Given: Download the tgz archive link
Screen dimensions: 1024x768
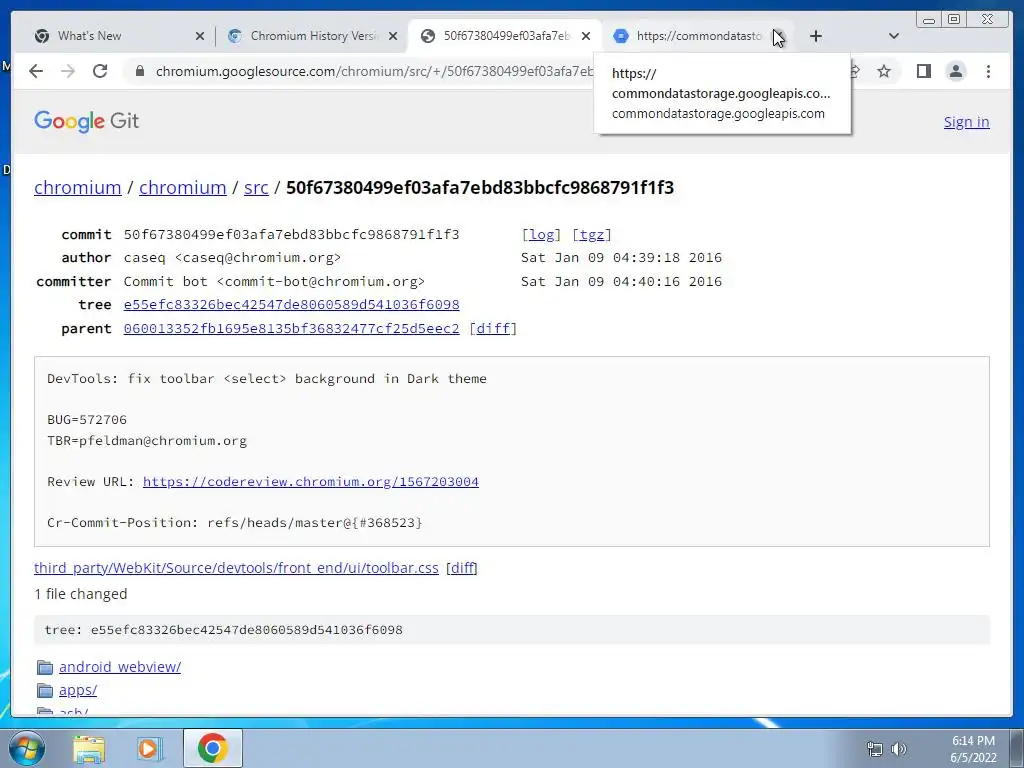Looking at the screenshot, I should point(592,234).
